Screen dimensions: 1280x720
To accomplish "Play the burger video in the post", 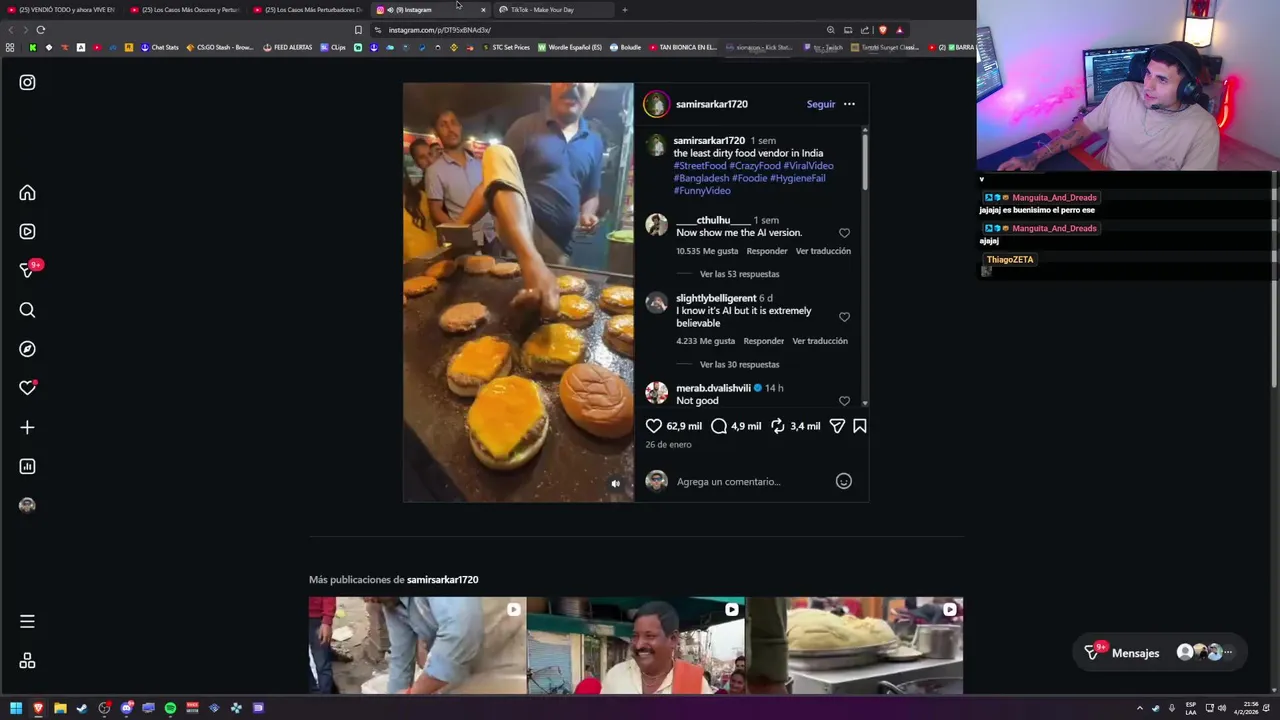I will [518, 292].
